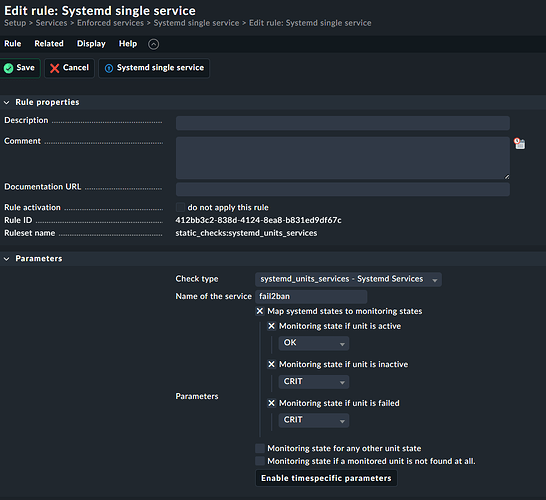Uncheck 'Map systemd states to monitoring states'
This screenshot has height=500, width=546.
[x=260, y=311]
